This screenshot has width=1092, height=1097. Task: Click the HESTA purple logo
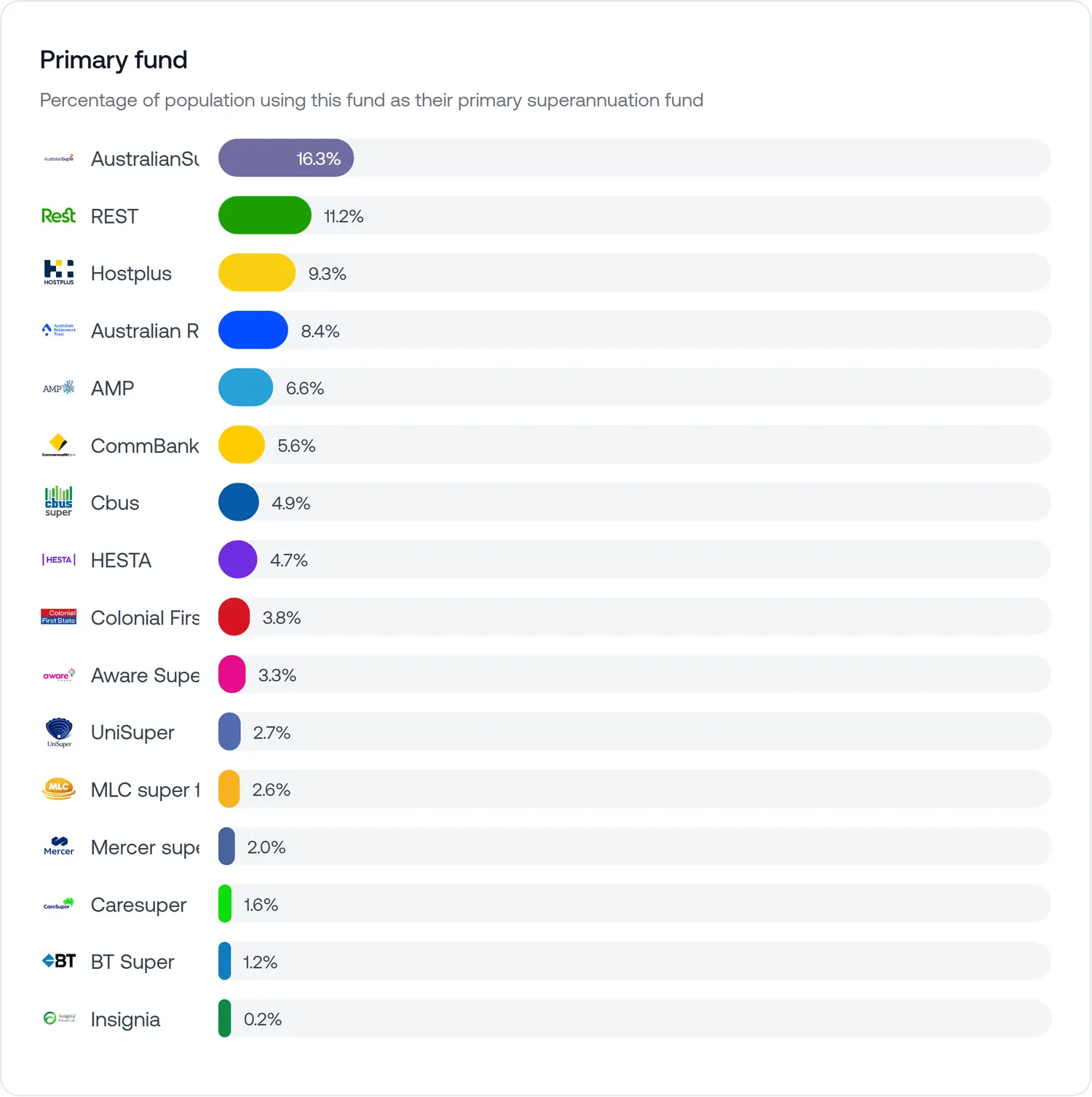pos(58,560)
